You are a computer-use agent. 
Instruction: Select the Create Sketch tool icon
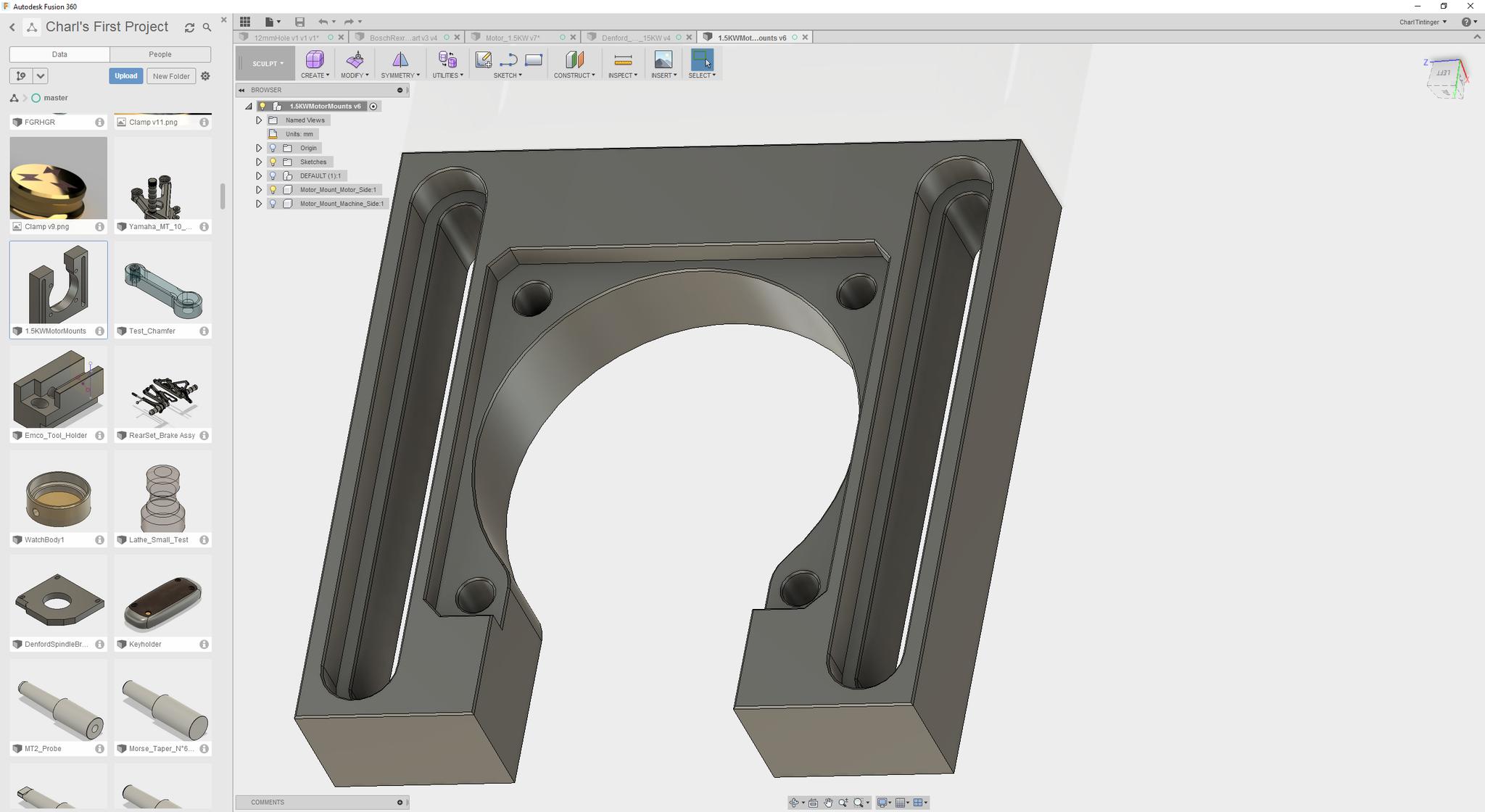point(483,59)
